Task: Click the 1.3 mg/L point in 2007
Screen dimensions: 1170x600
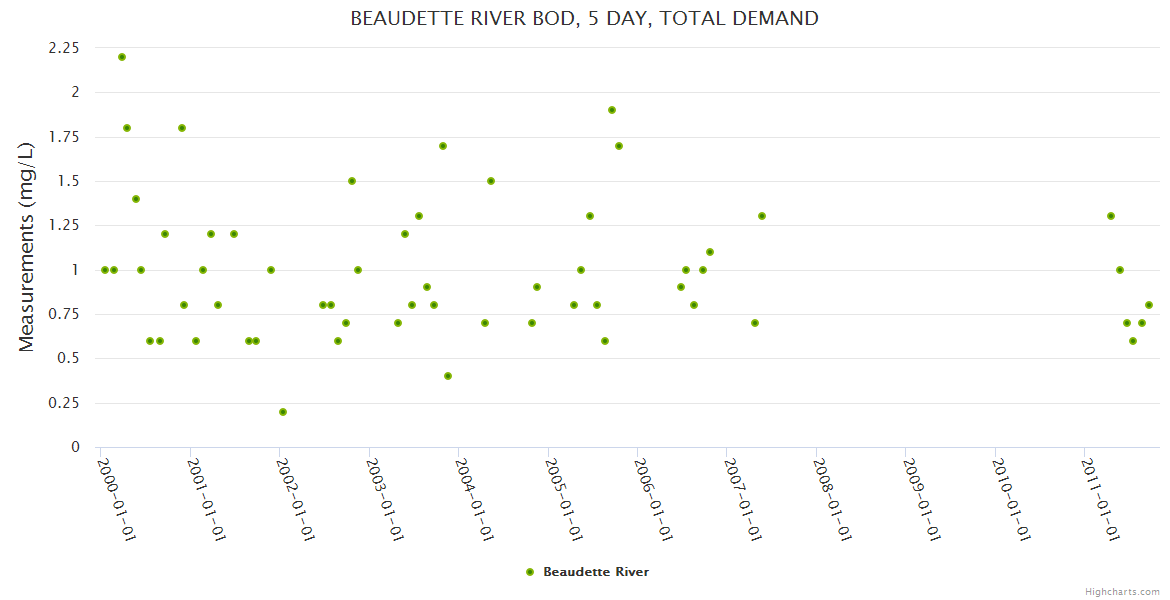Action: pos(762,216)
